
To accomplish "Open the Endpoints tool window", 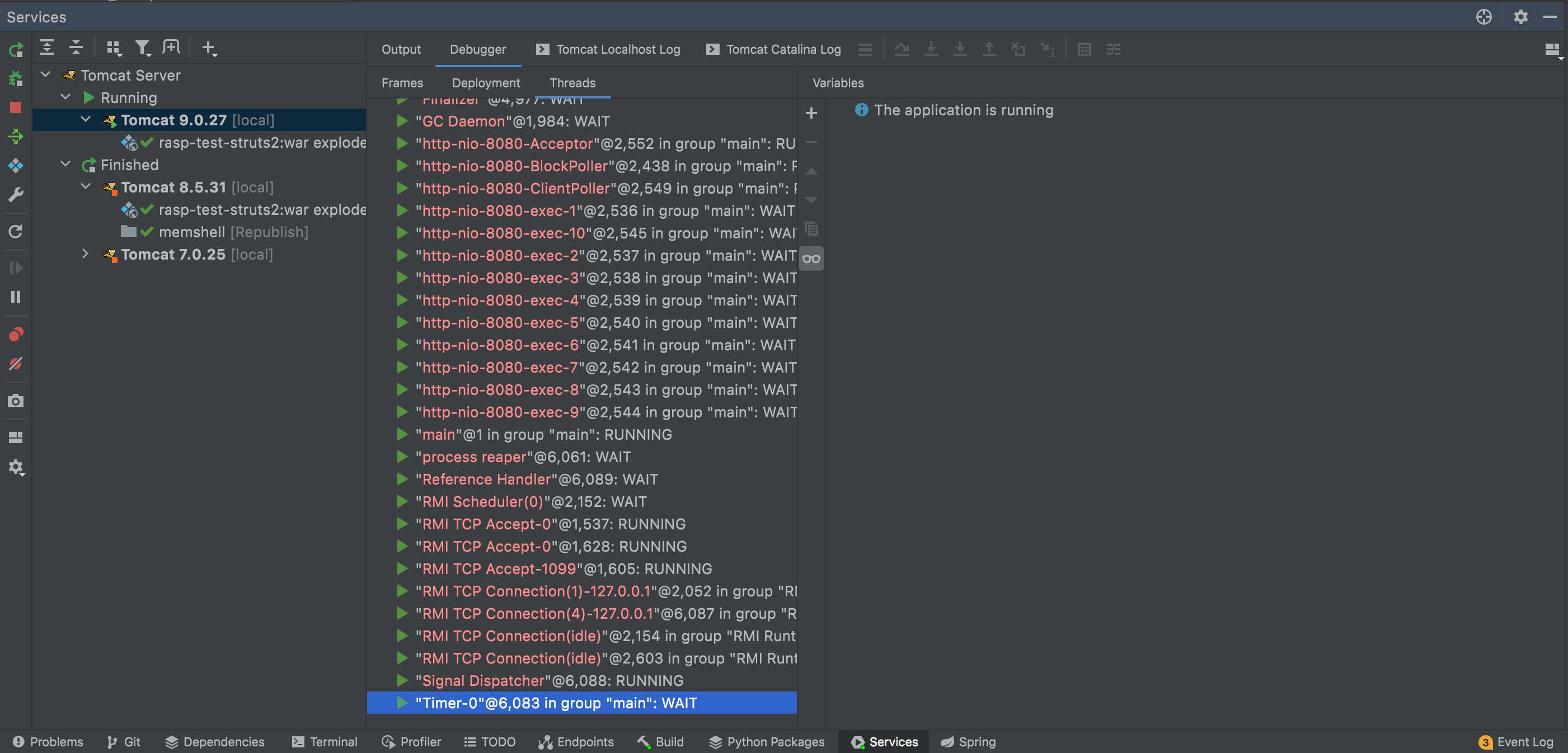I will pos(576,741).
